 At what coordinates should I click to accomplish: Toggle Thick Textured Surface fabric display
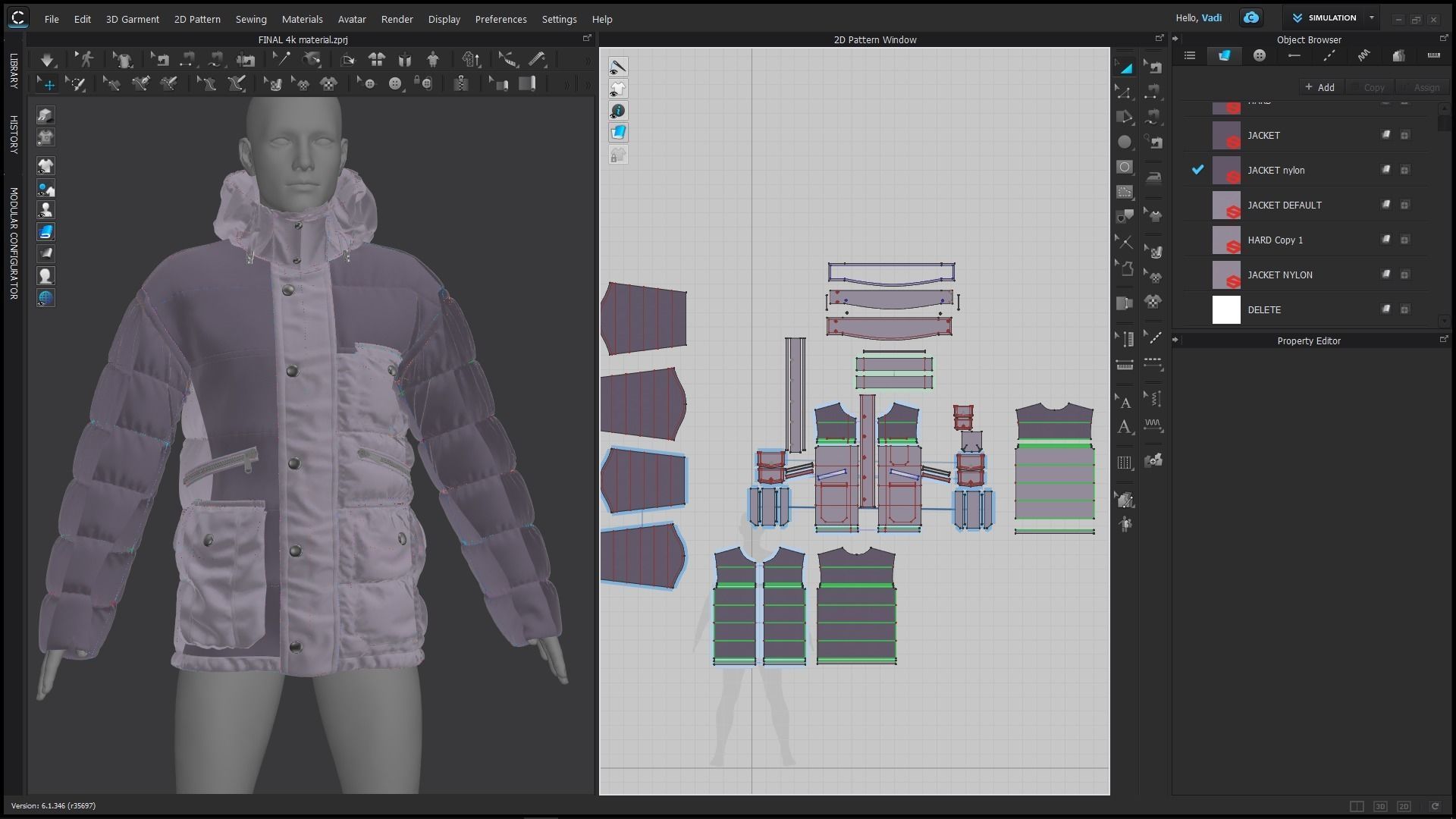(x=45, y=232)
